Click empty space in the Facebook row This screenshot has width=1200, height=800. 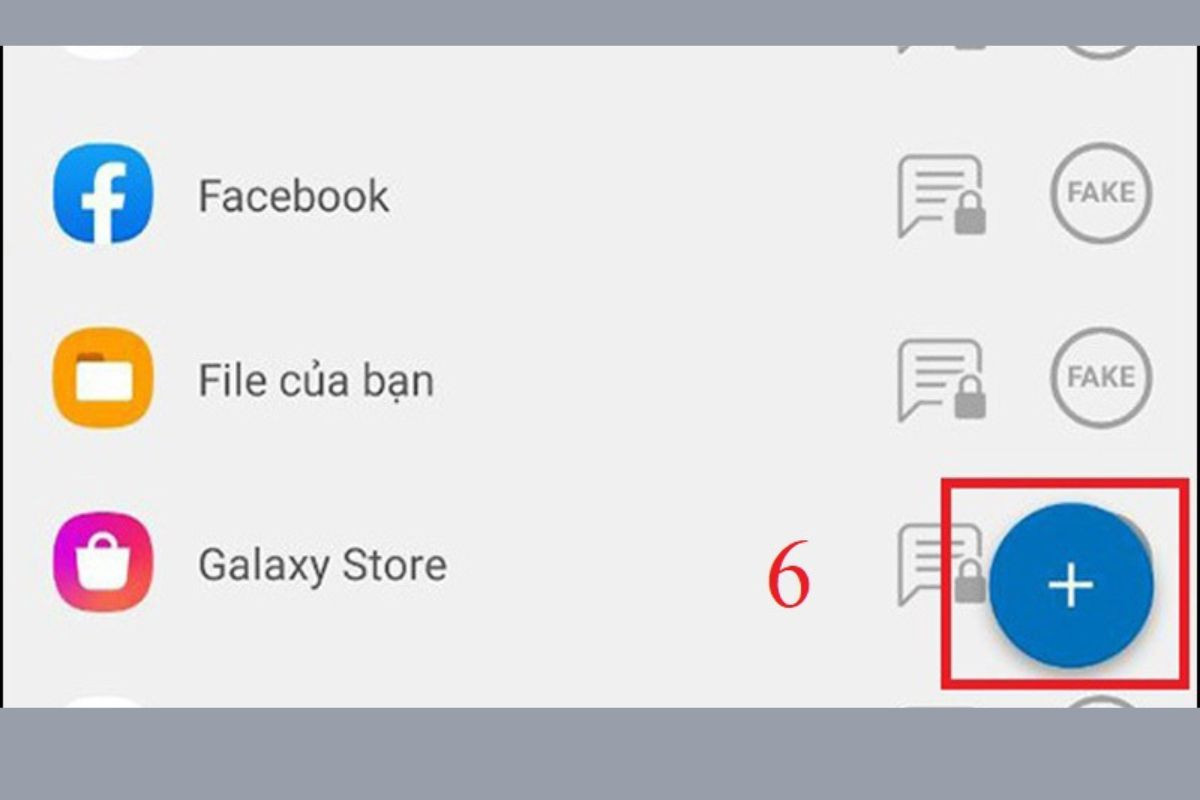click(x=640, y=195)
